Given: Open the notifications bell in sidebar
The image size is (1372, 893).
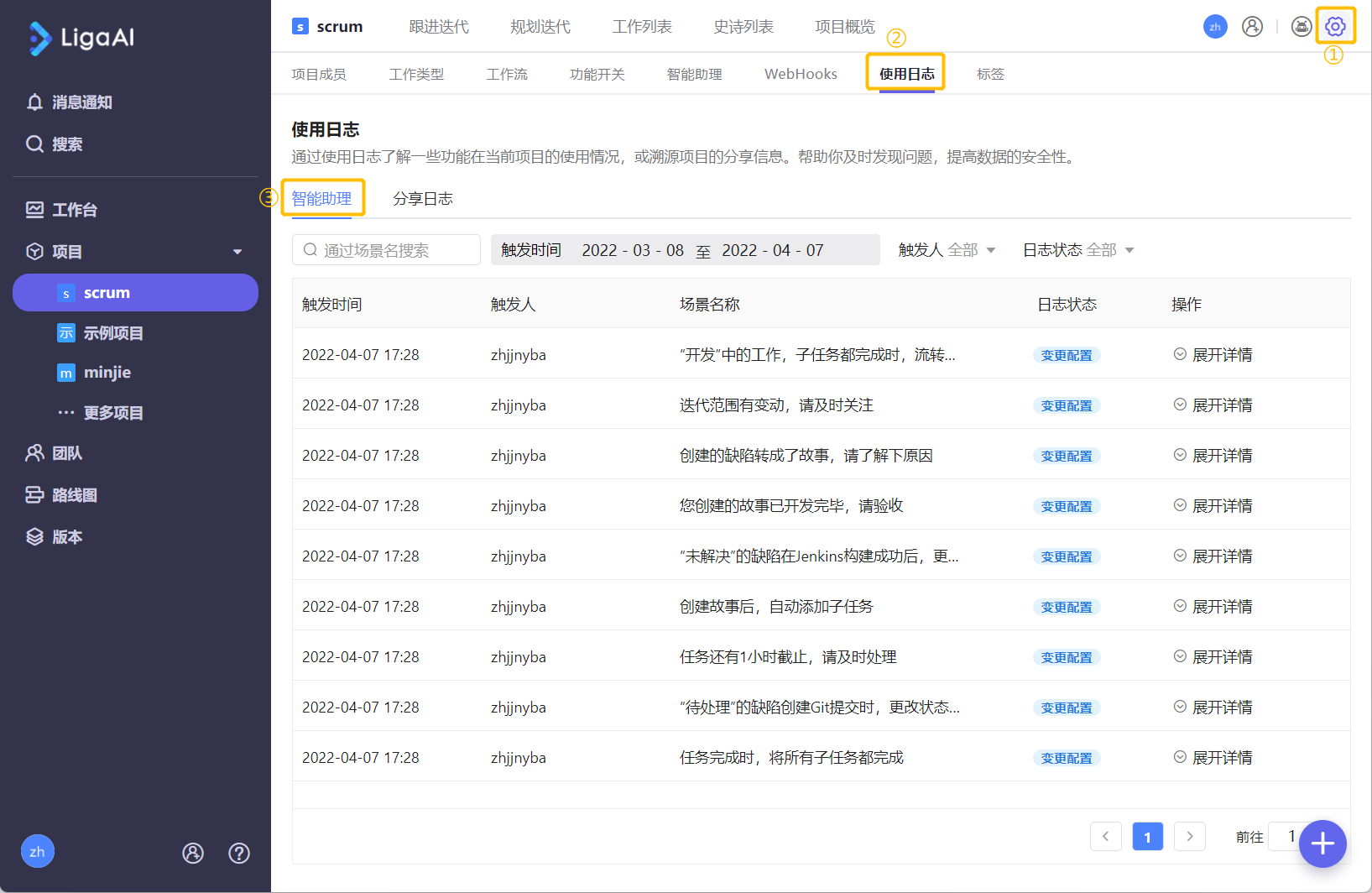Looking at the screenshot, I should [x=34, y=102].
